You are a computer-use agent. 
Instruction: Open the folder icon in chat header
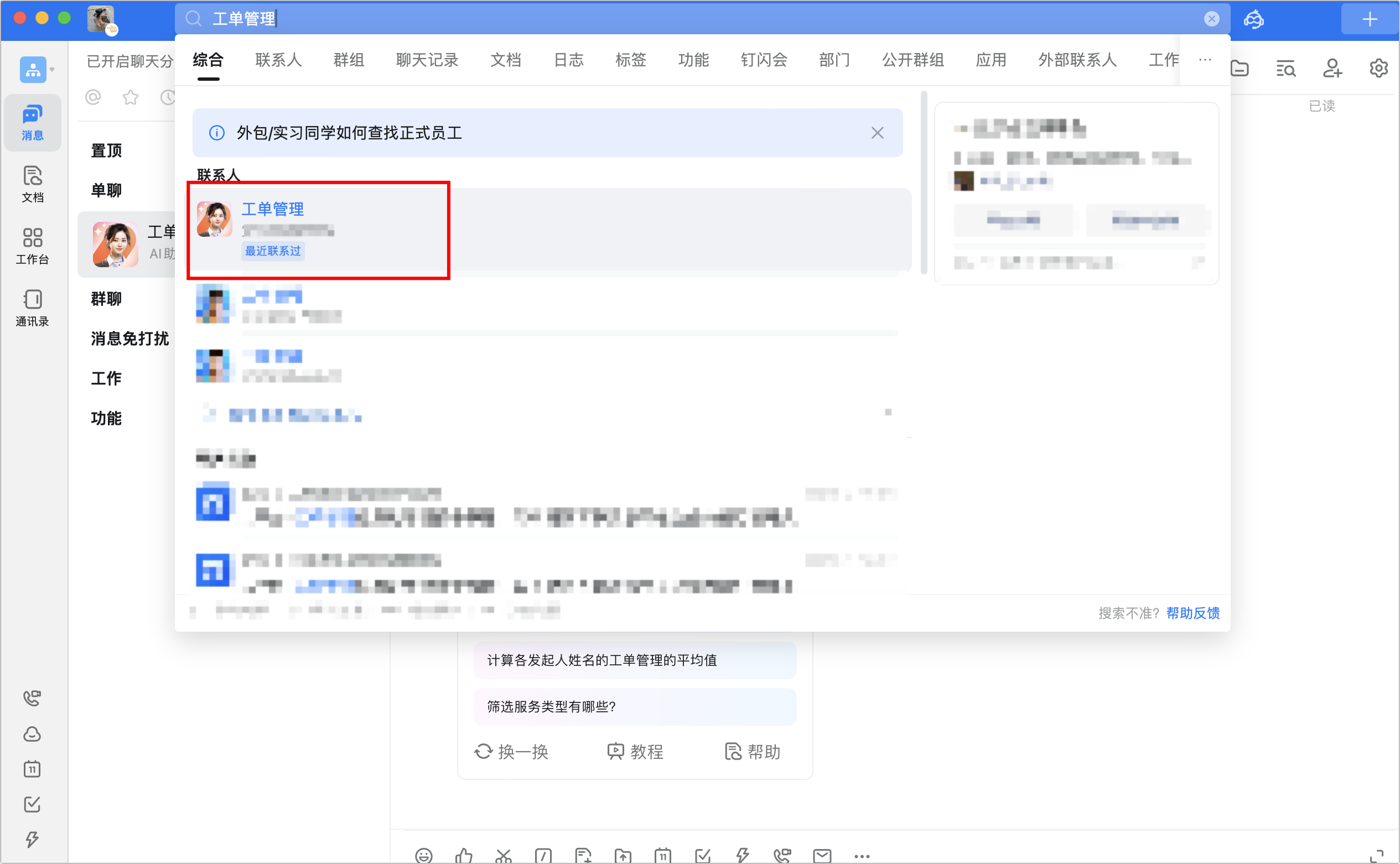tap(1239, 69)
